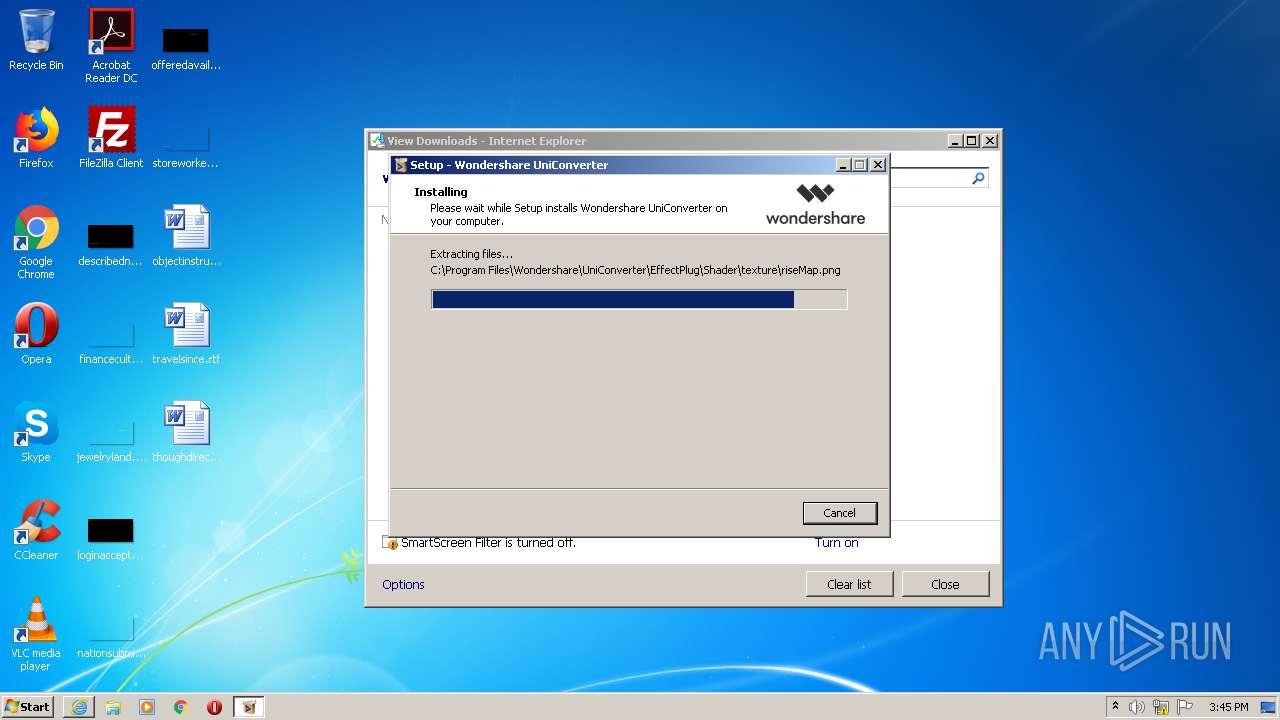Click the setup icon in the installer title bar
This screenshot has height=720, width=1280.
point(400,165)
